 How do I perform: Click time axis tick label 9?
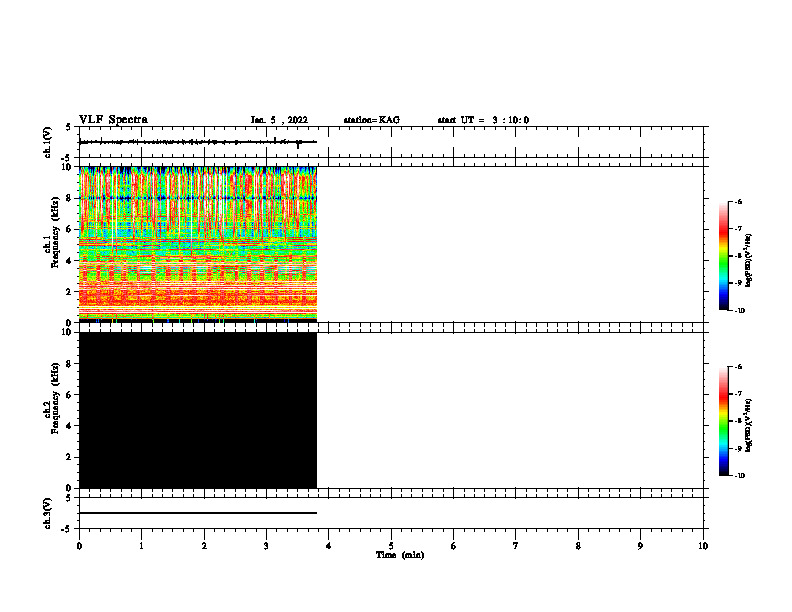point(640,546)
